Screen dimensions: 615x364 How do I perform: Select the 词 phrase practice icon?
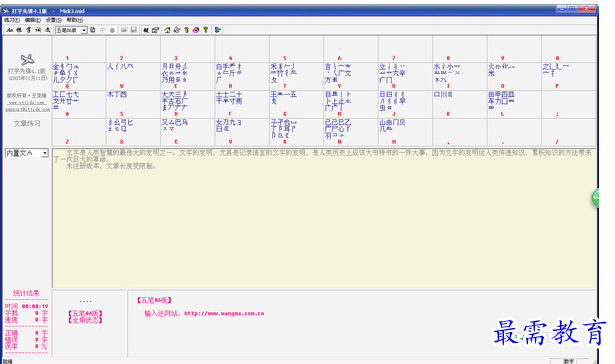tap(38, 30)
